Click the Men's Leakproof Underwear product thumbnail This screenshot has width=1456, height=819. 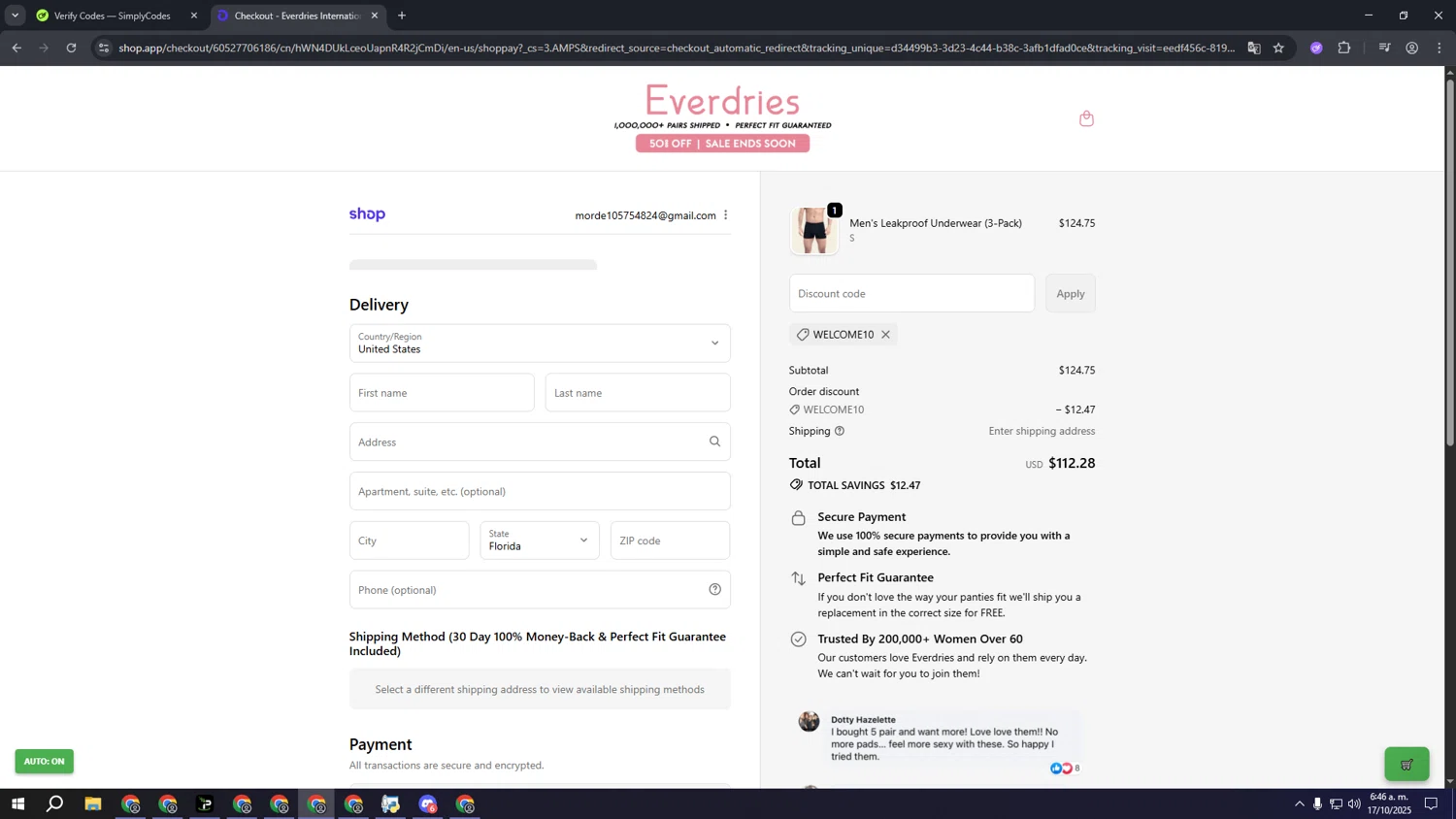814,231
